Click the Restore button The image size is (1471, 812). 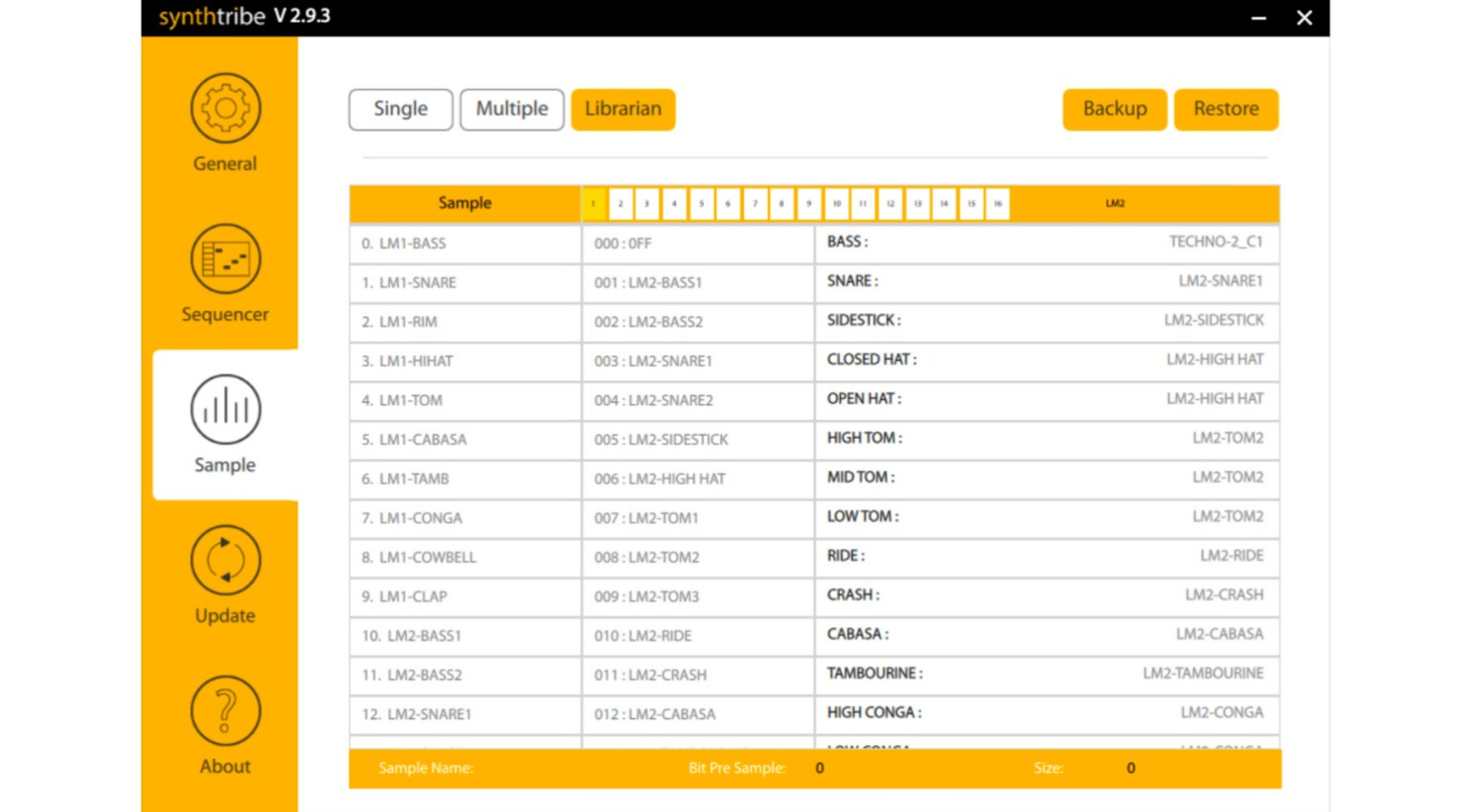[x=1226, y=109]
